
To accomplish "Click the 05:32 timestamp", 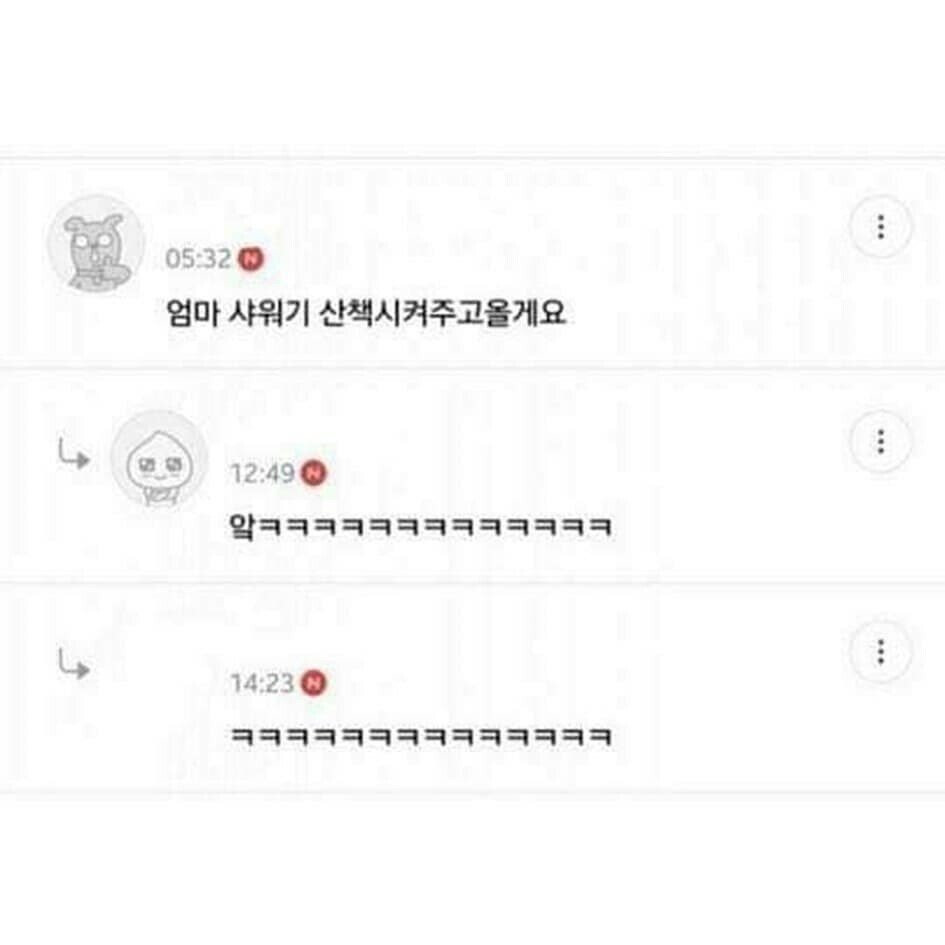I will tap(198, 259).
